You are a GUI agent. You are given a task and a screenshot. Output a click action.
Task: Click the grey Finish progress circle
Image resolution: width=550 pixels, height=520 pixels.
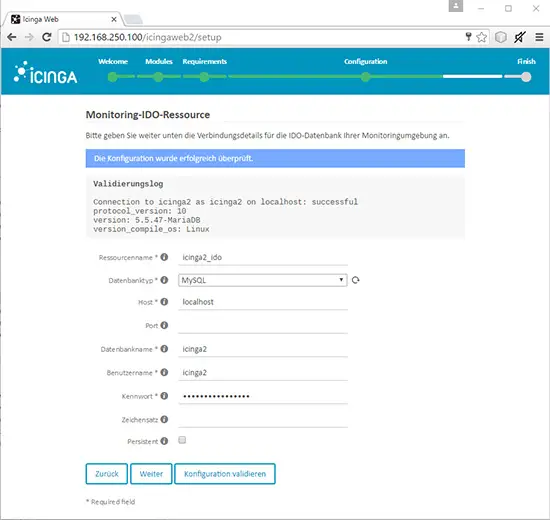click(526, 77)
